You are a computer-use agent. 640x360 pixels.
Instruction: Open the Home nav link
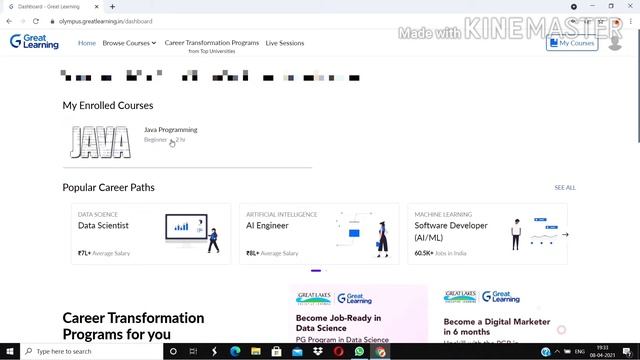pos(87,43)
